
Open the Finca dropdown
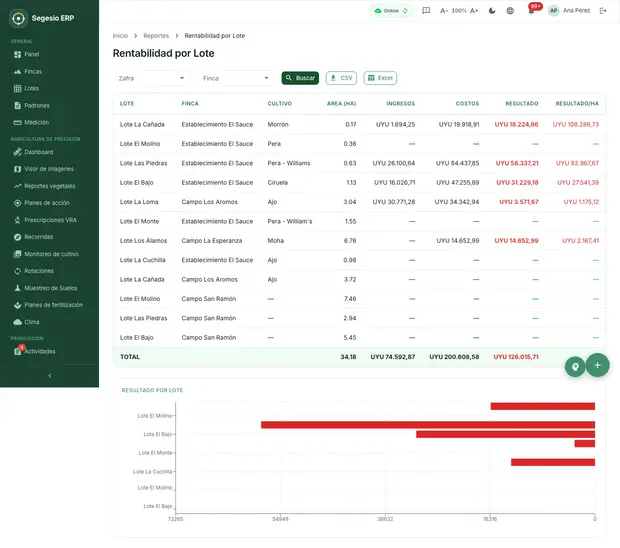(236, 78)
